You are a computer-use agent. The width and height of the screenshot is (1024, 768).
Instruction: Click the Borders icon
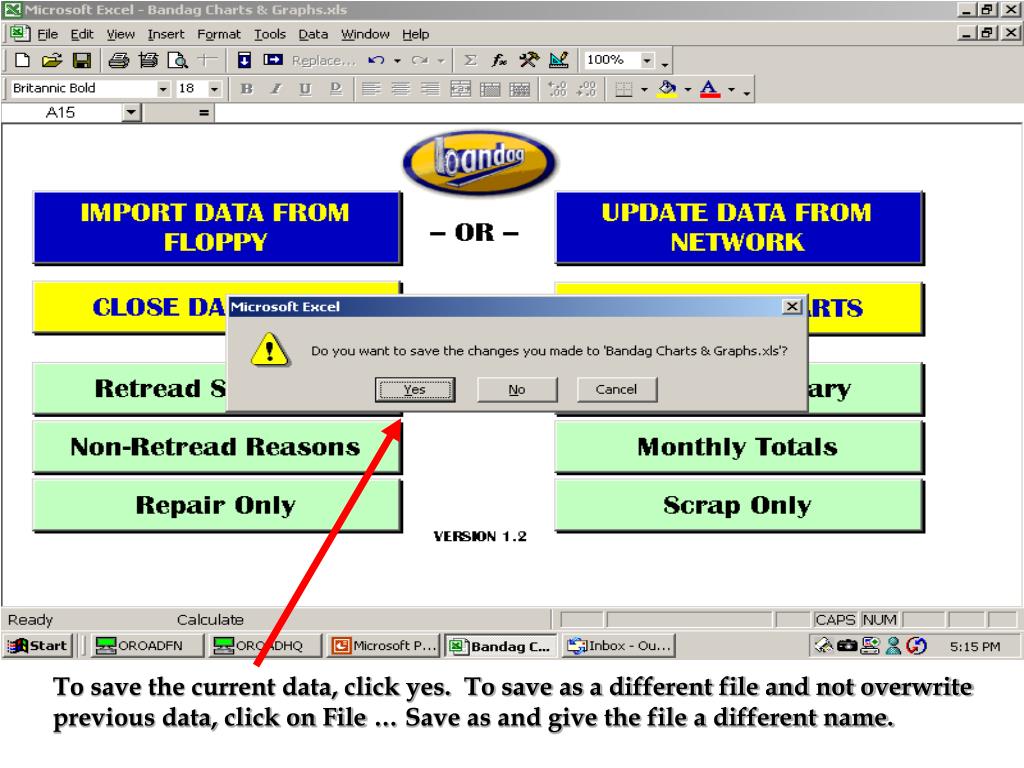tap(624, 89)
